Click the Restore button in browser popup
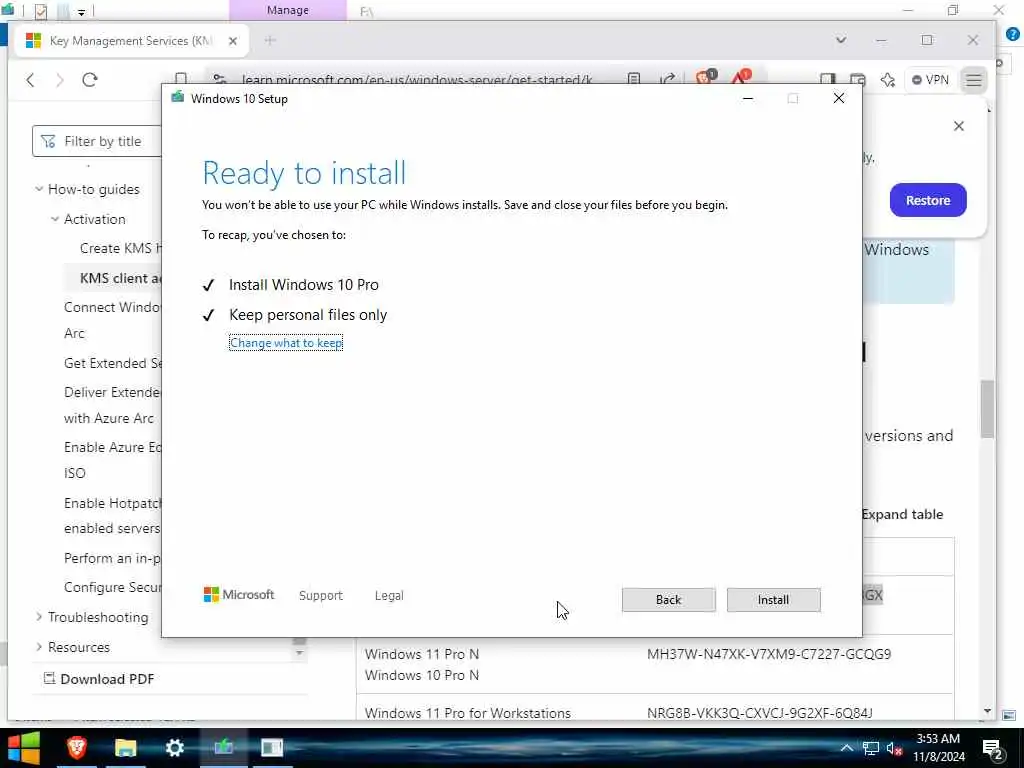This screenshot has width=1024, height=768. 928,200
